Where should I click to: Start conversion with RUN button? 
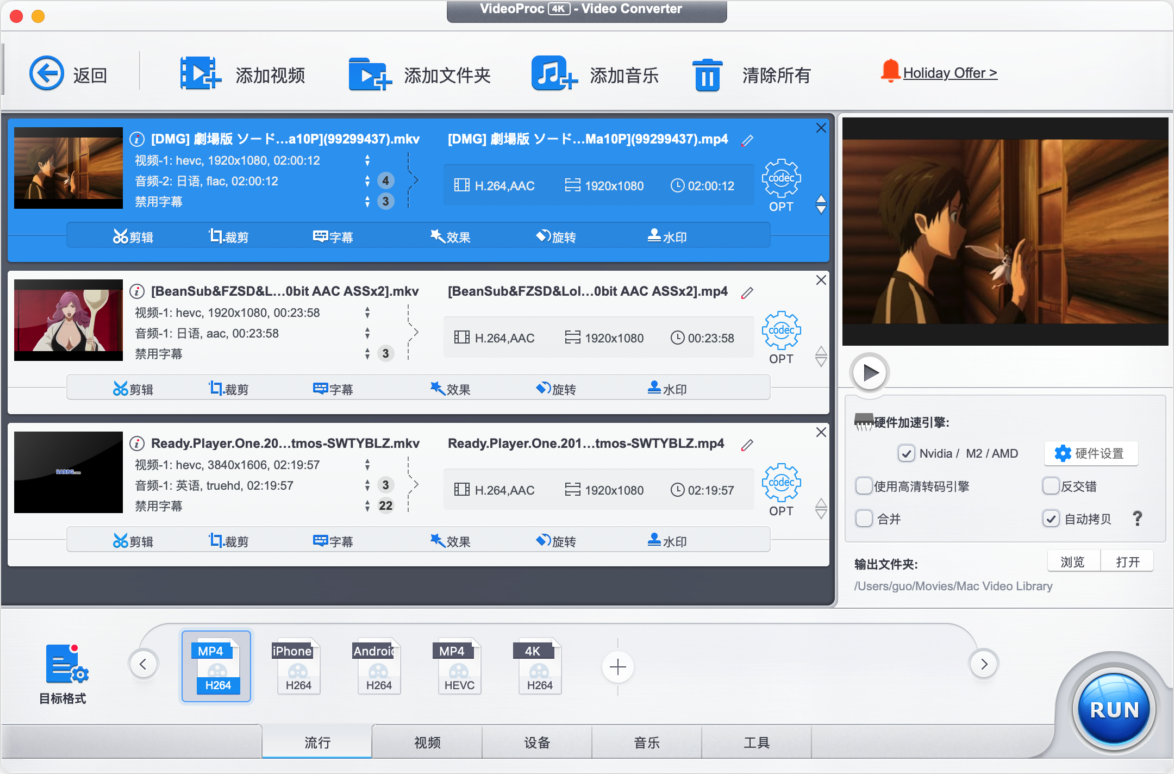(1113, 709)
